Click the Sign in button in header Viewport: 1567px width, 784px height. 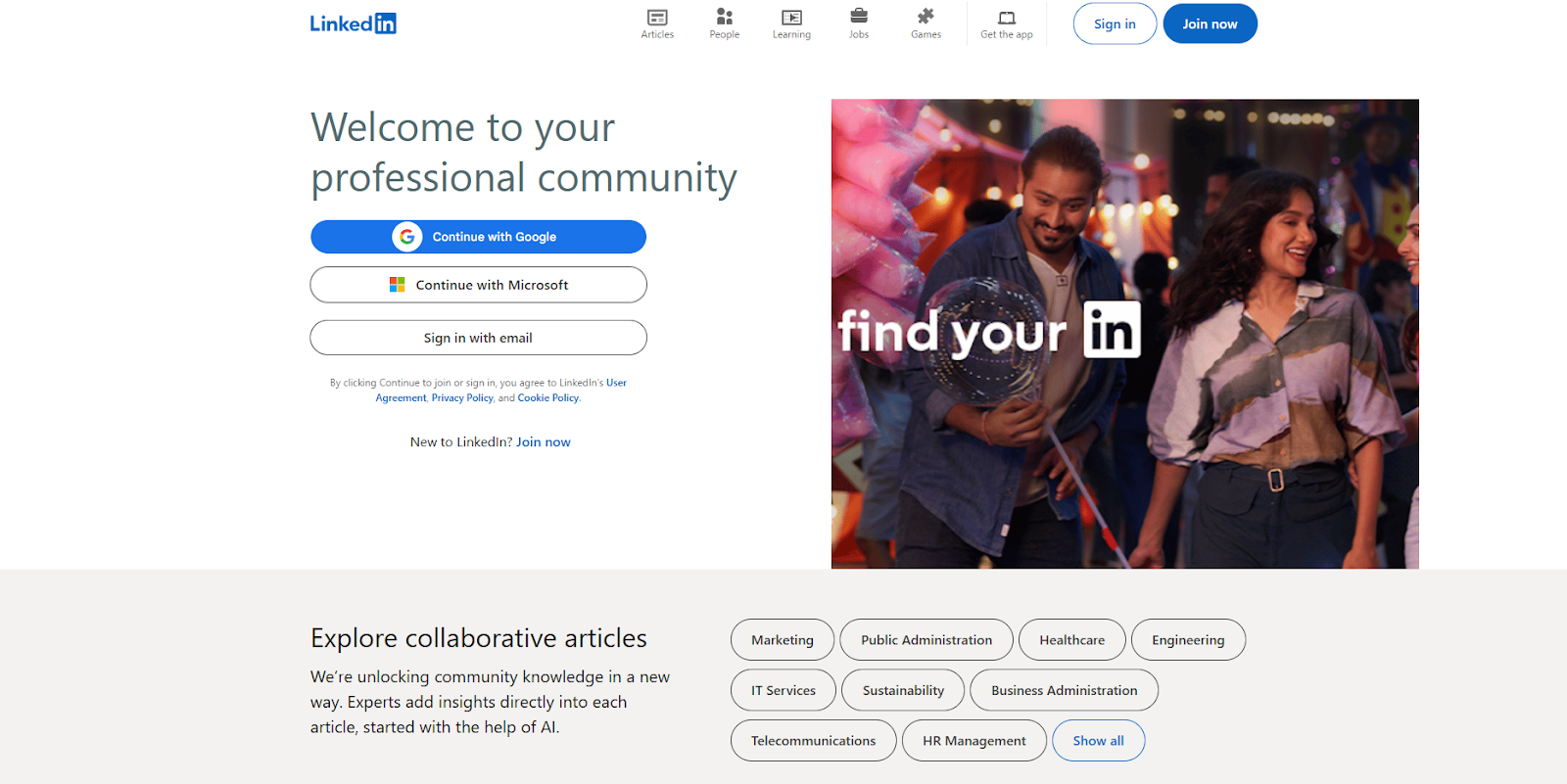point(1115,23)
